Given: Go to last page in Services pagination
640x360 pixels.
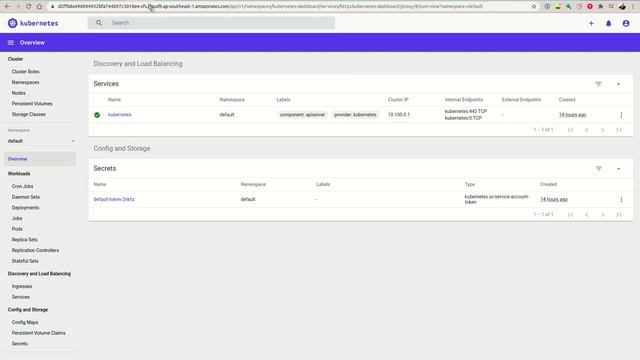Looking at the screenshot, I should [619, 130].
